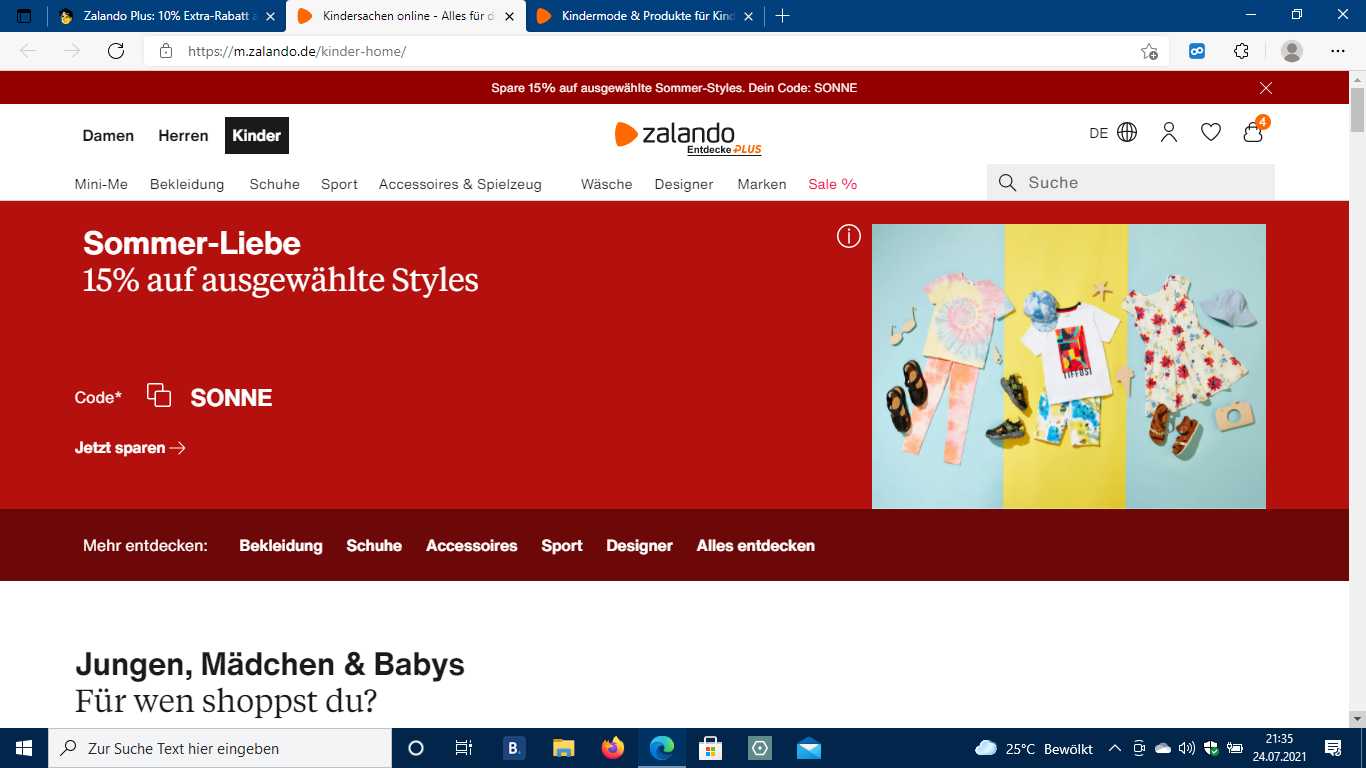Click Schuhe in Mehr entdecken bar
Screen dimensions: 1366x768
(x=374, y=546)
